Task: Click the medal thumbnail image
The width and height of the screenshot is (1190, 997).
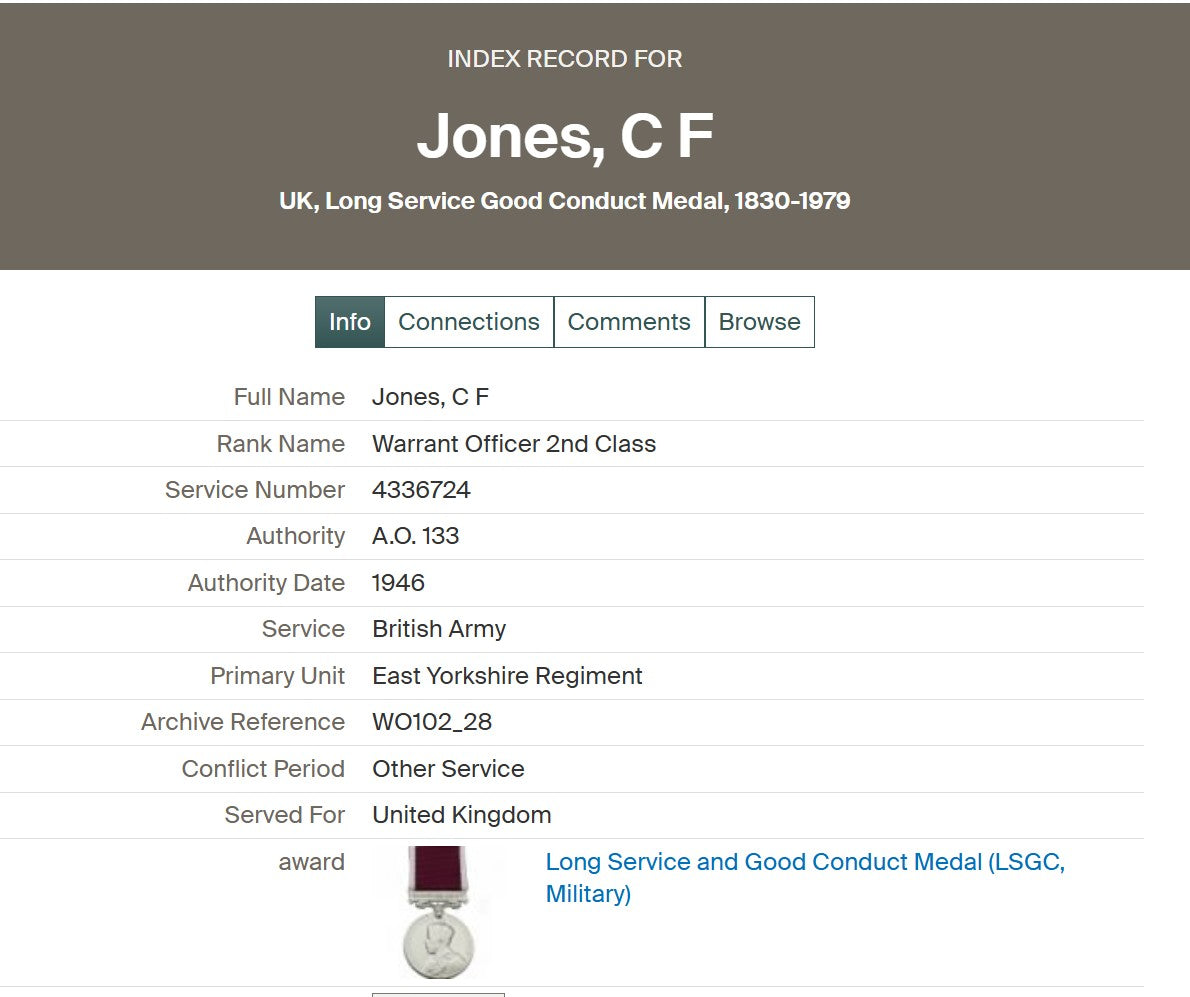Action: 438,912
